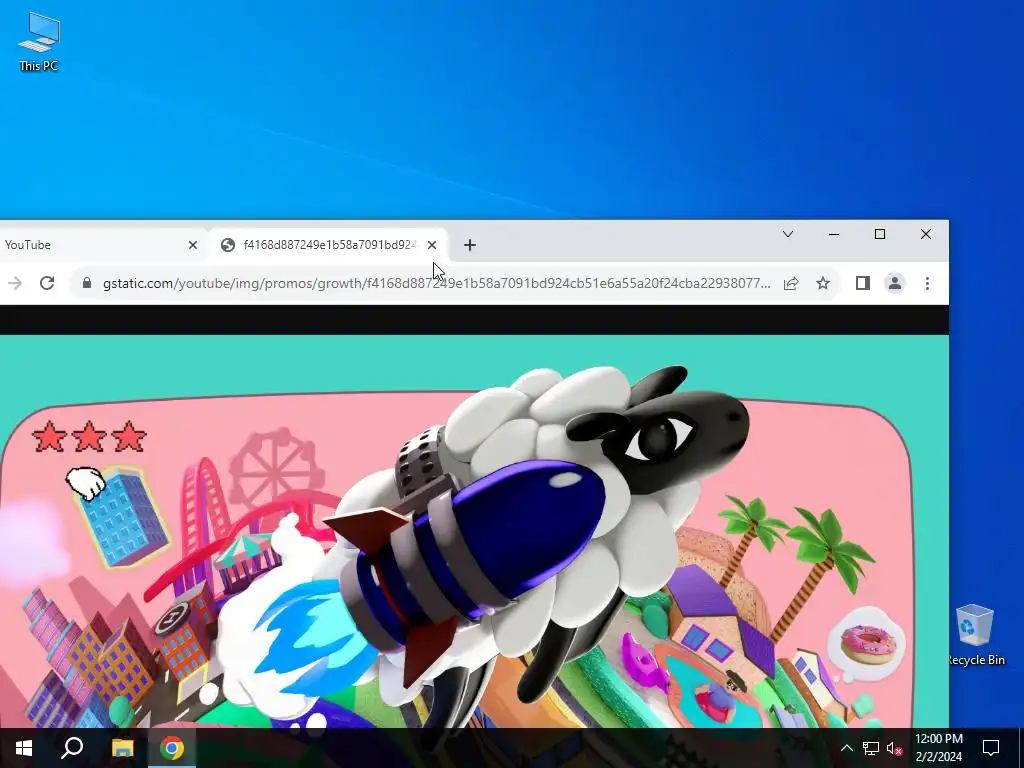Open File Explorer from taskbar
The width and height of the screenshot is (1024, 768).
[122, 748]
